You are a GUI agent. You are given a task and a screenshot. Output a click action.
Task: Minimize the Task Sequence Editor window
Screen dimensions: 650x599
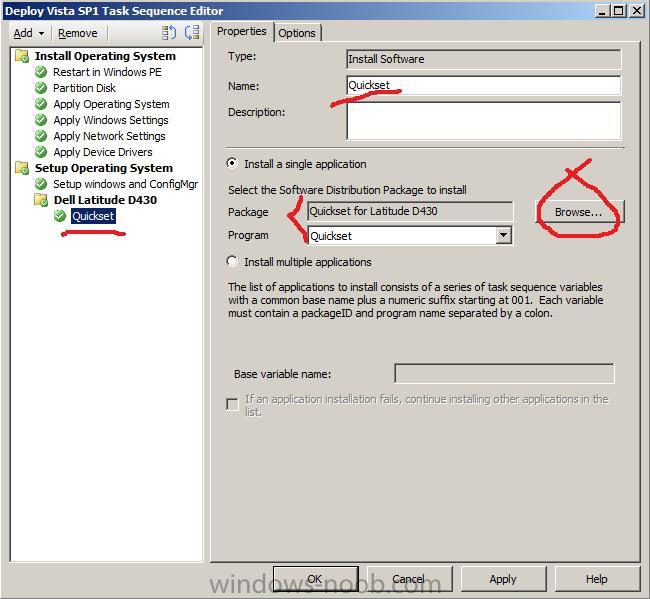[602, 11]
